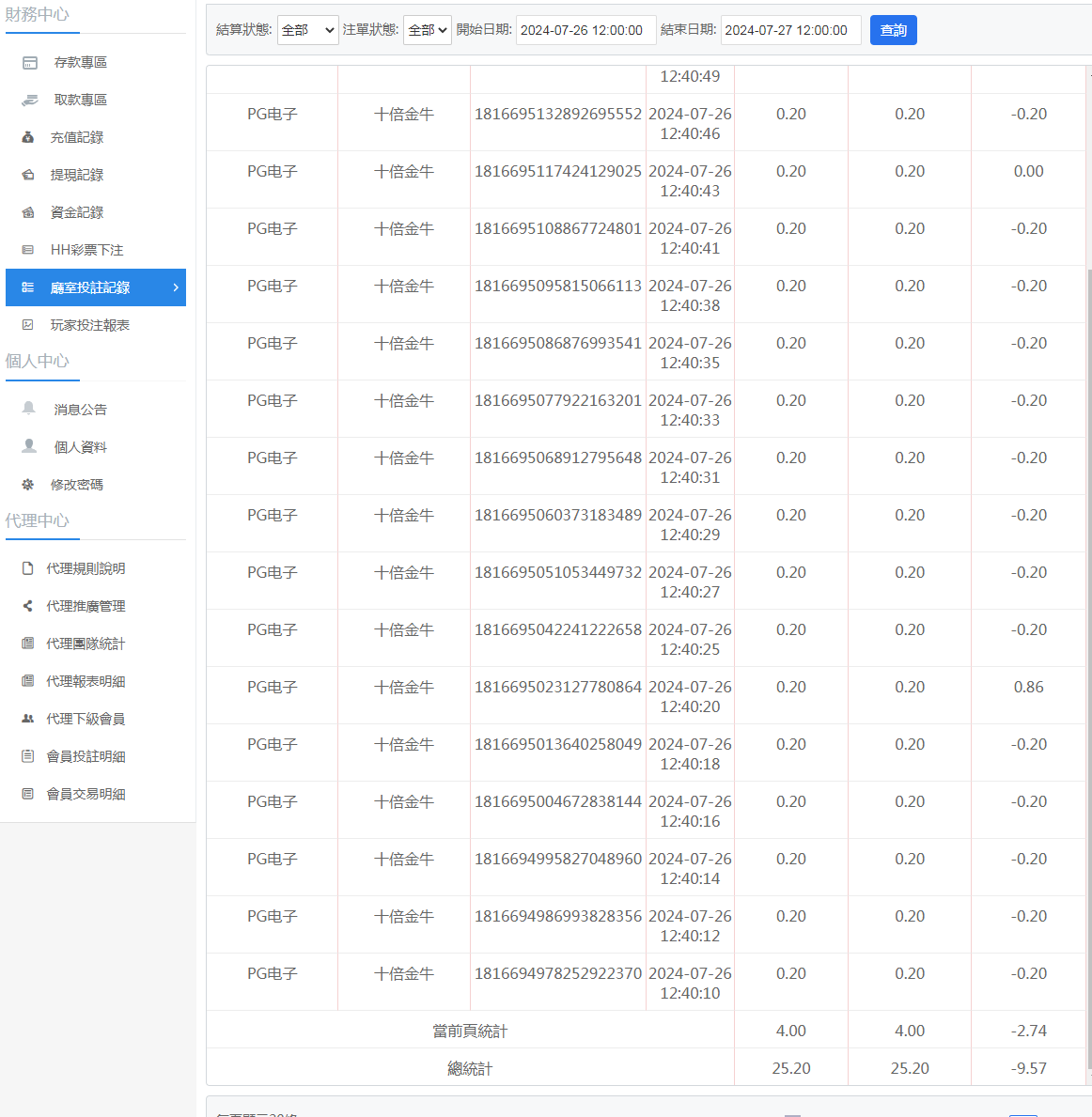This screenshot has width=1092, height=1117.
Task: Click the withdrawal area (取款專區) icon
Action: [x=30, y=101]
